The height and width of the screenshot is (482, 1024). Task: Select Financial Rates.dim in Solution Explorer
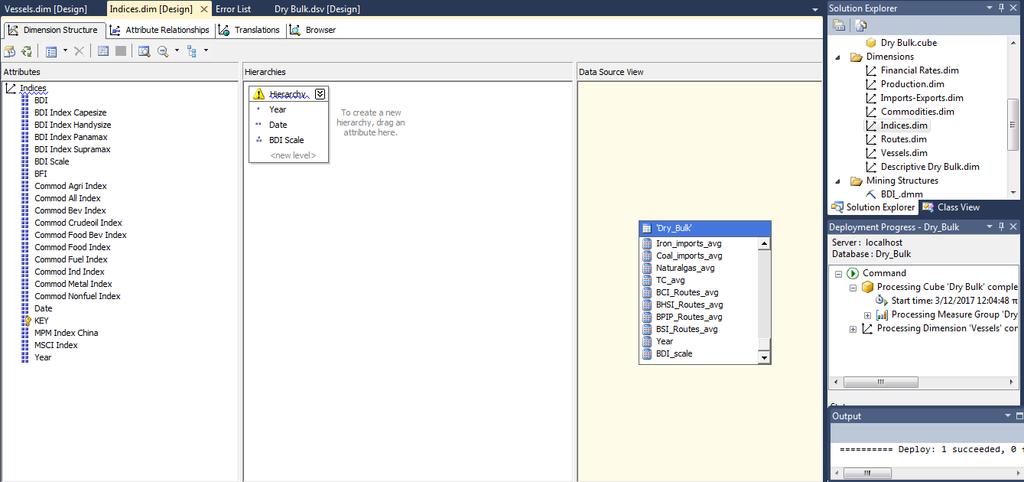920,70
